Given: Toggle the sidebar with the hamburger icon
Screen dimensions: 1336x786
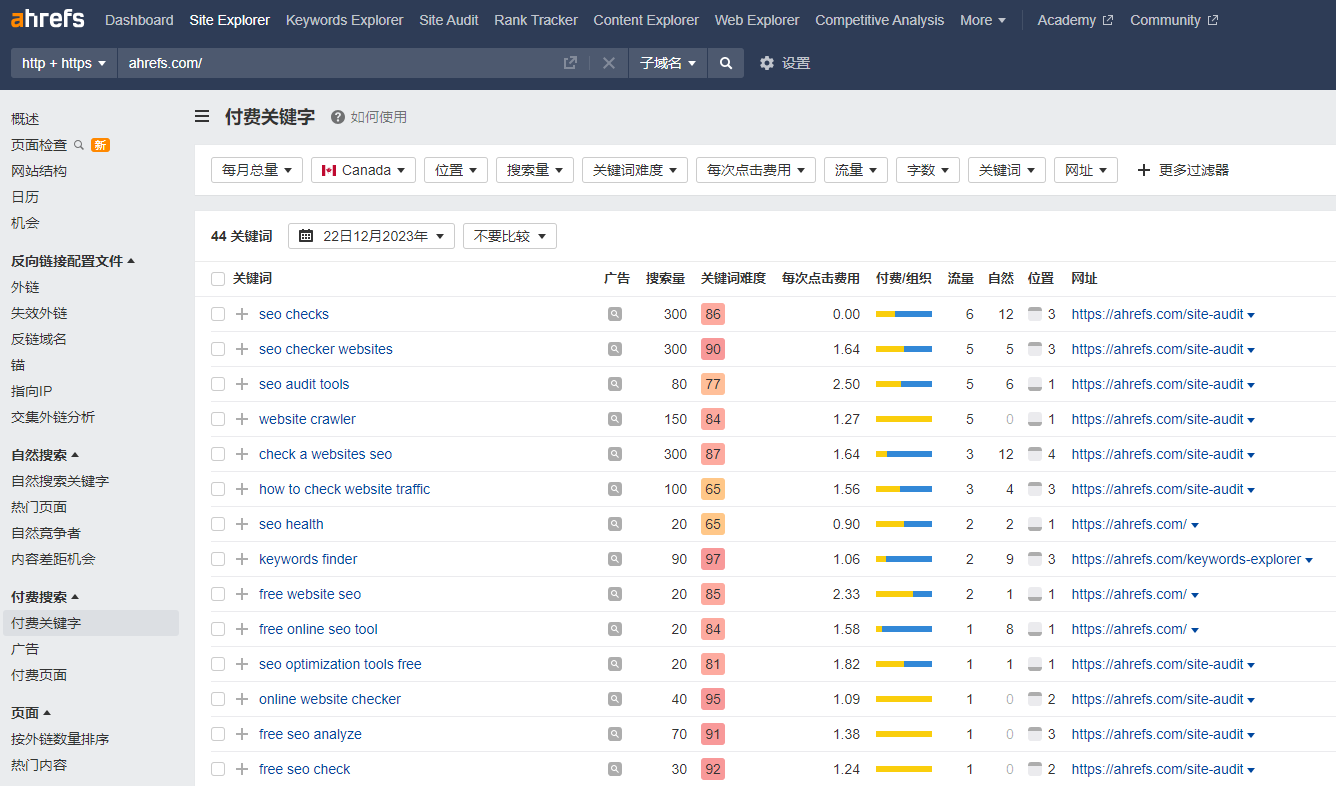Looking at the screenshot, I should (x=202, y=117).
